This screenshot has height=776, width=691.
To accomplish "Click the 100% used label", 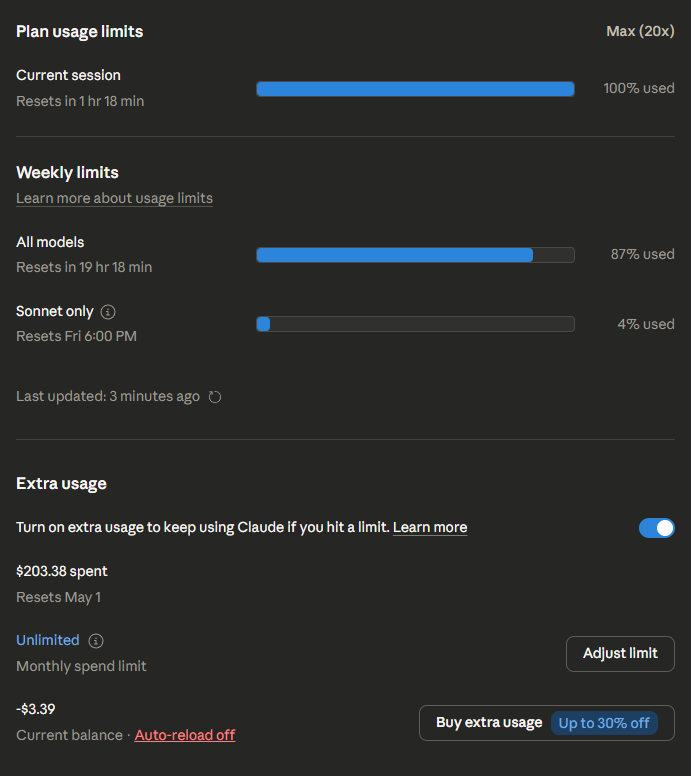I will (639, 88).
